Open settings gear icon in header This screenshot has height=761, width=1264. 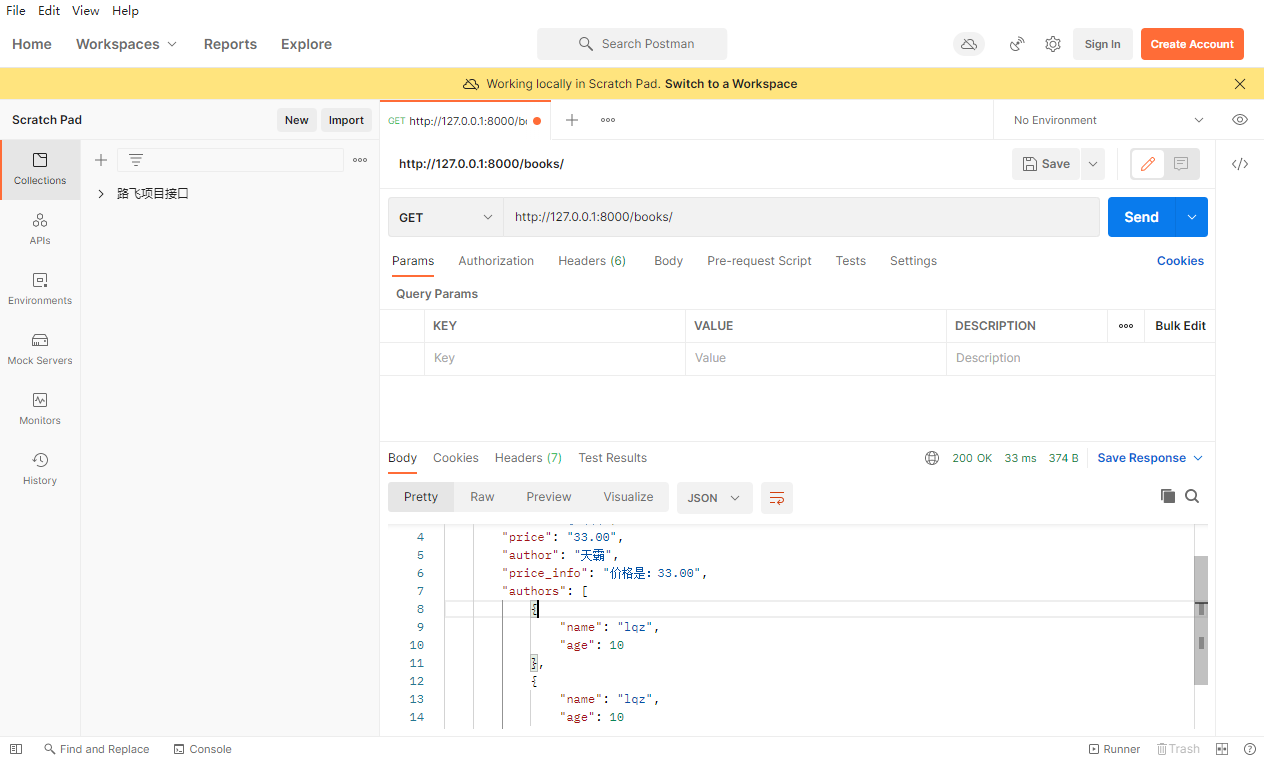pos(1053,44)
